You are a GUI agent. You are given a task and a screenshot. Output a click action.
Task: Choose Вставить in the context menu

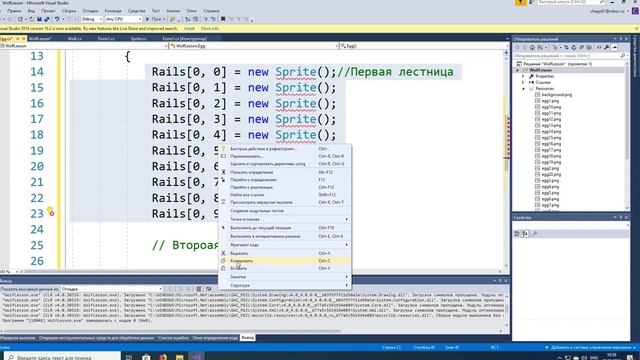(x=284, y=269)
